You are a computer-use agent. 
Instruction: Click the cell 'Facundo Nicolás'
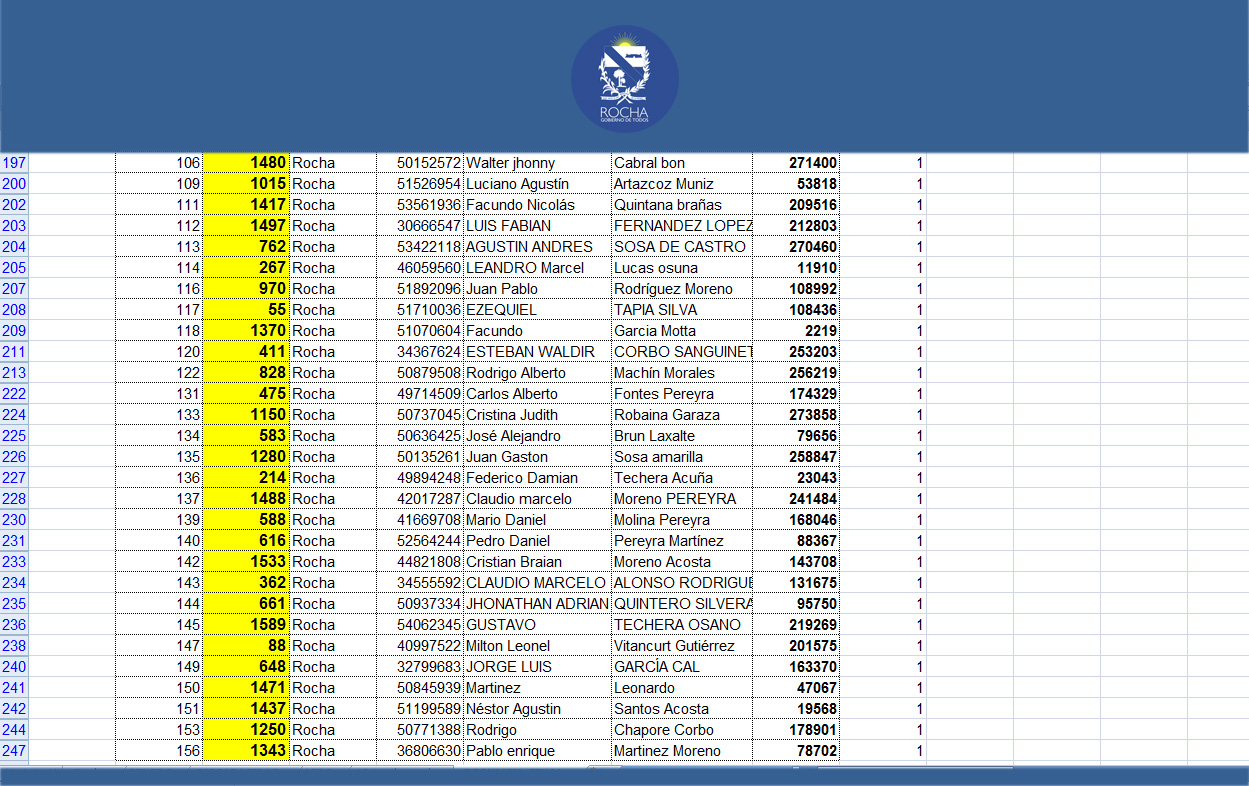(538, 205)
